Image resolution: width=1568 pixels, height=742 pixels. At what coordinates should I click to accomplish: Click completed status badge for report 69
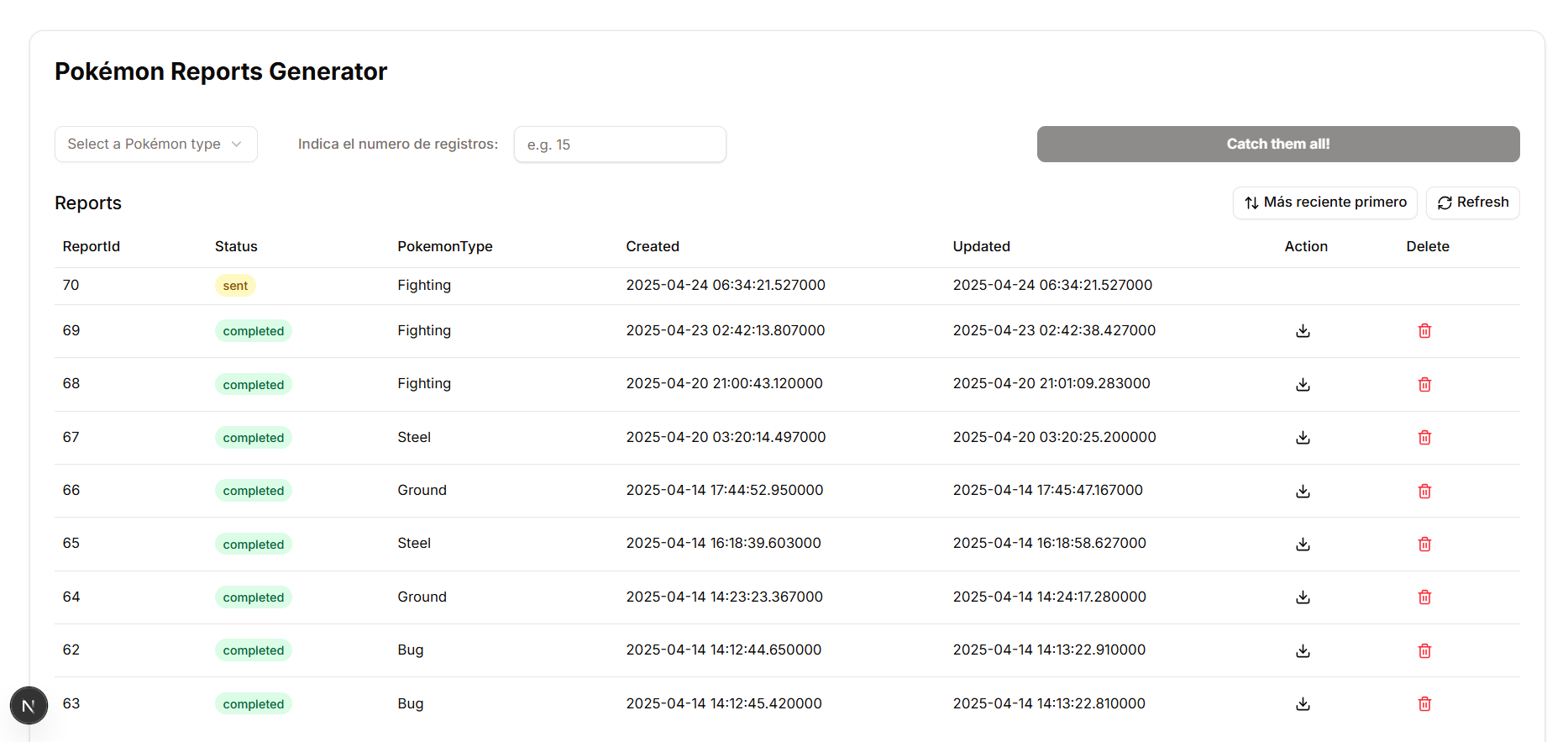click(x=253, y=331)
